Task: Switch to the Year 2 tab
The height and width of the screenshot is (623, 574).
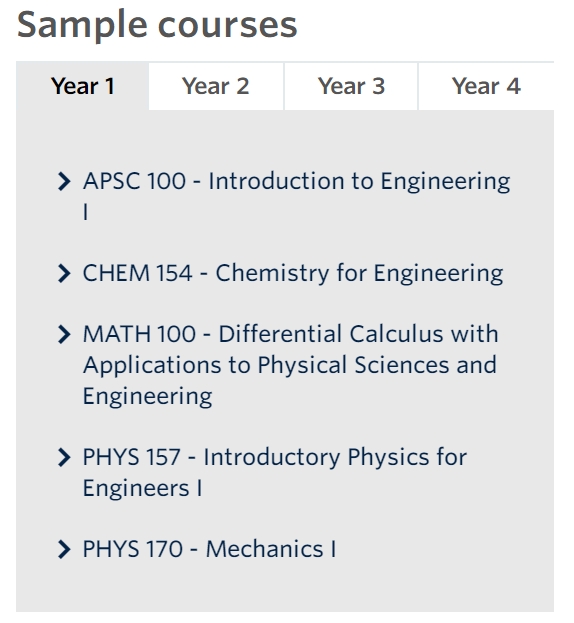Action: [x=216, y=86]
